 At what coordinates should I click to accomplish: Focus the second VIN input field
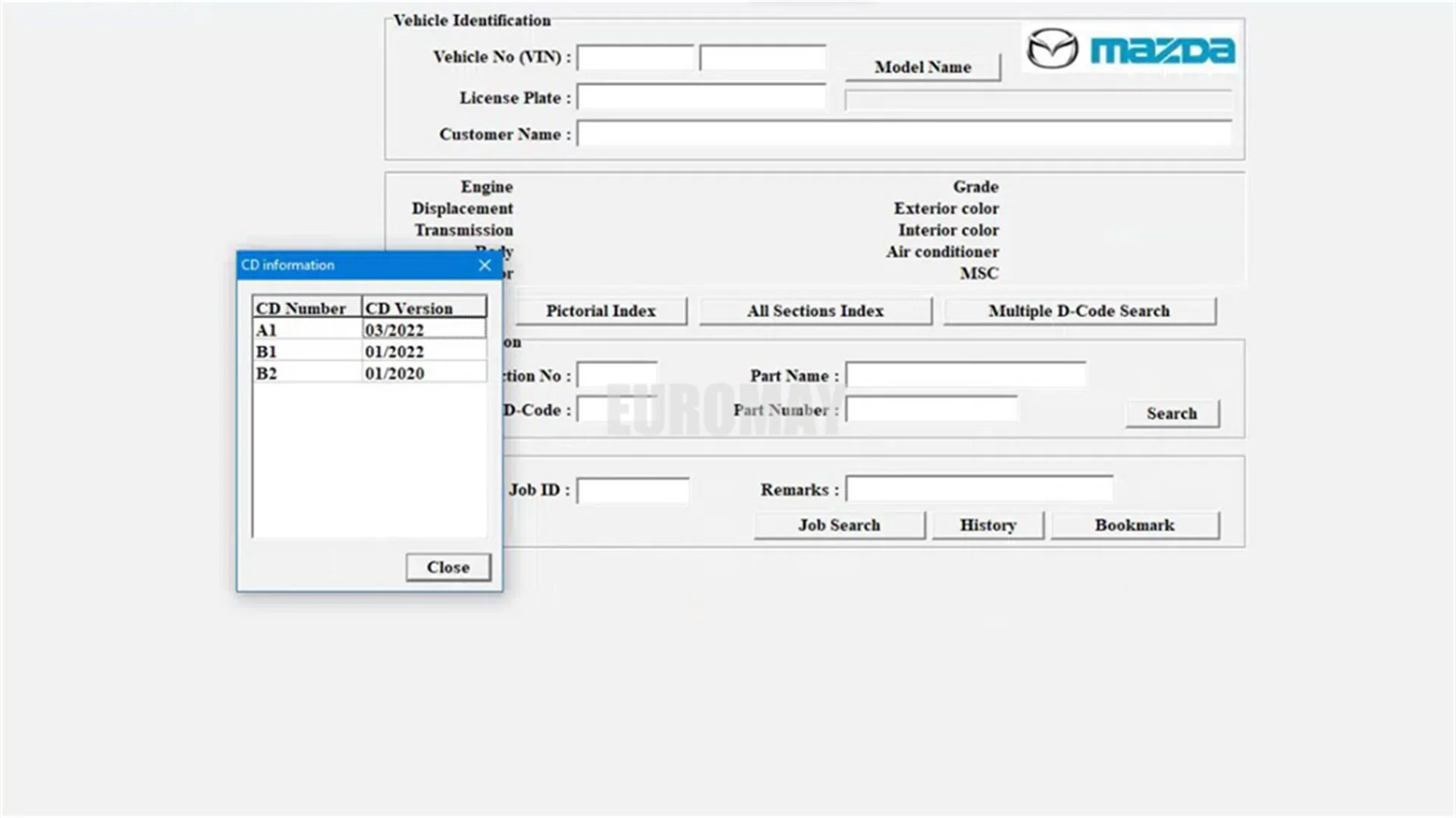click(x=763, y=58)
